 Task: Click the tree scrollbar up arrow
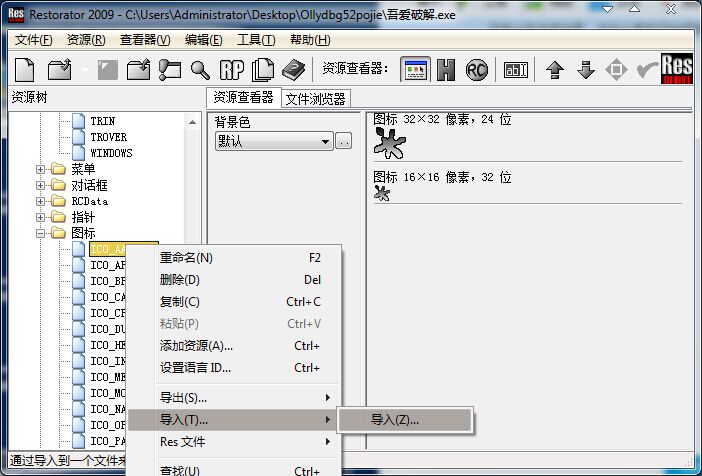pos(193,122)
